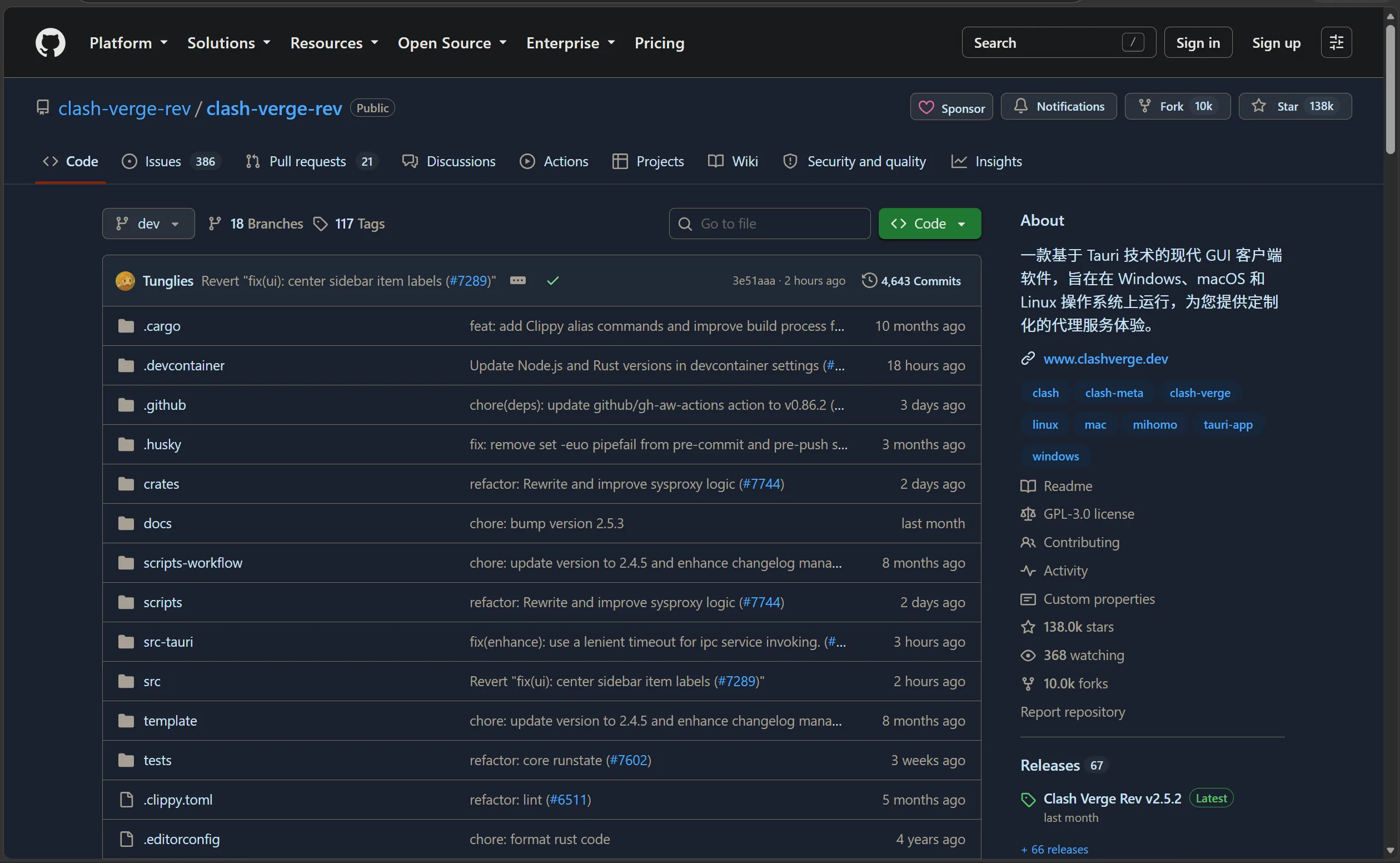Expand the Solutions menu
The image size is (1400, 863).
229,43
